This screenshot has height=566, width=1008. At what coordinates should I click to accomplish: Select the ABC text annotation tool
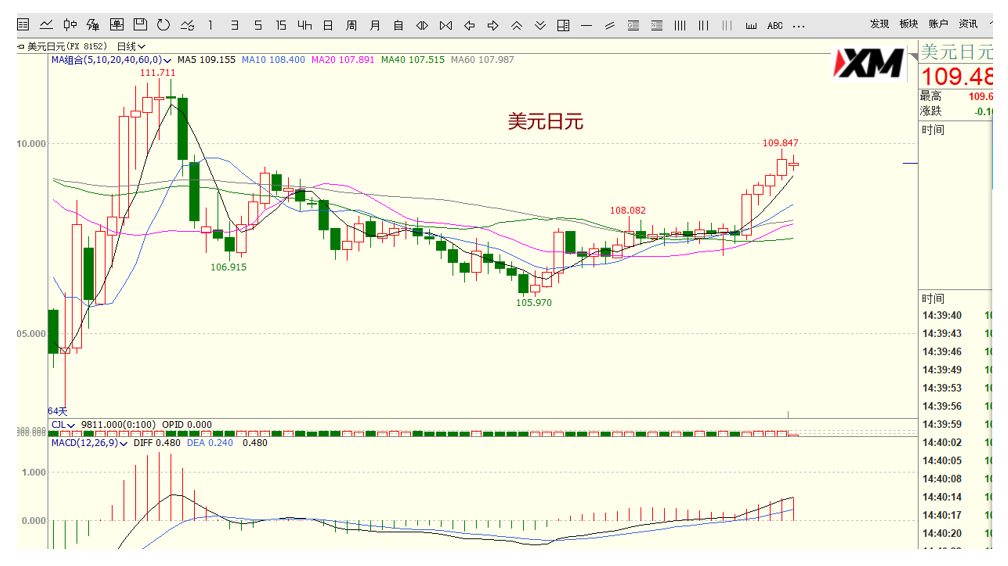point(775,26)
